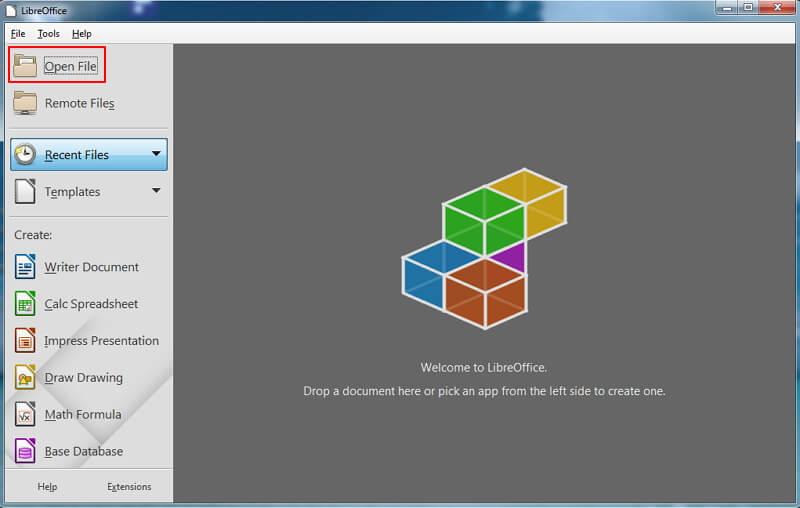
Task: Click the Templates blank page icon
Action: pos(25,191)
